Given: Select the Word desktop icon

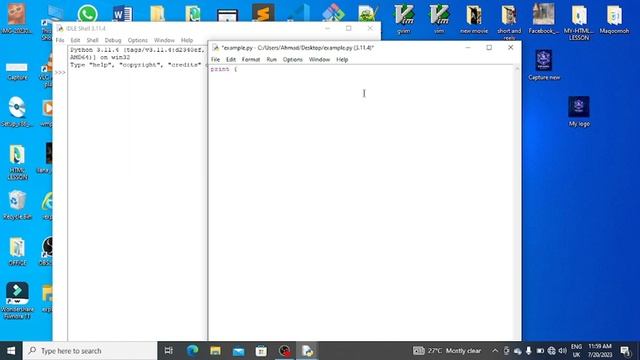Looking at the screenshot, I should pos(122,14).
